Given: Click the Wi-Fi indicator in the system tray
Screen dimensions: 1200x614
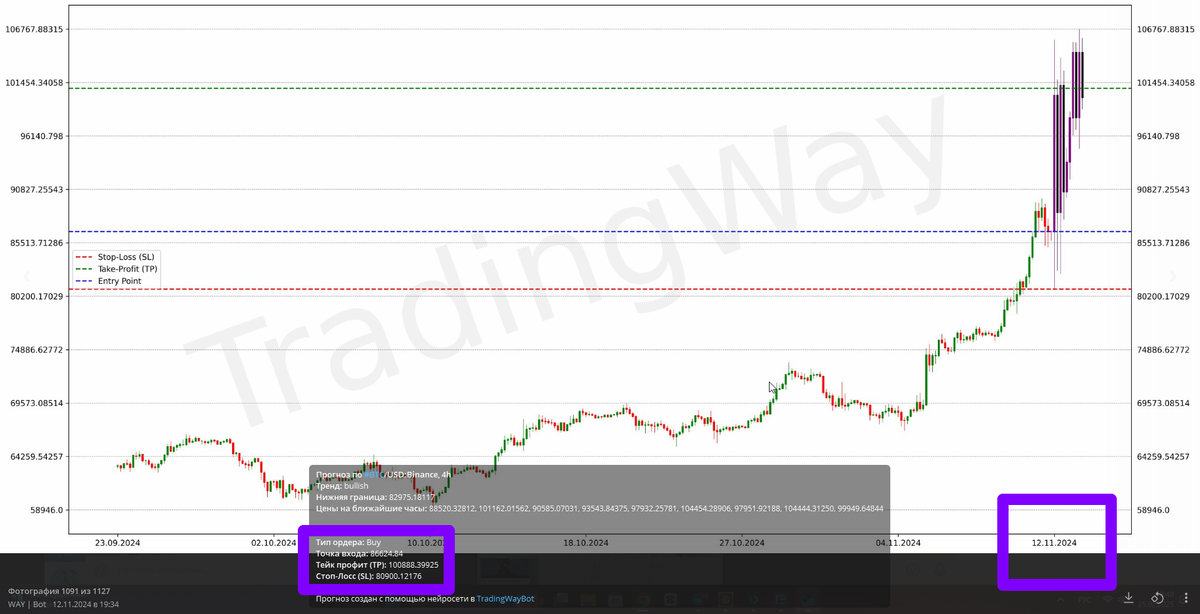Looking at the screenshot, I should (x=1108, y=599).
